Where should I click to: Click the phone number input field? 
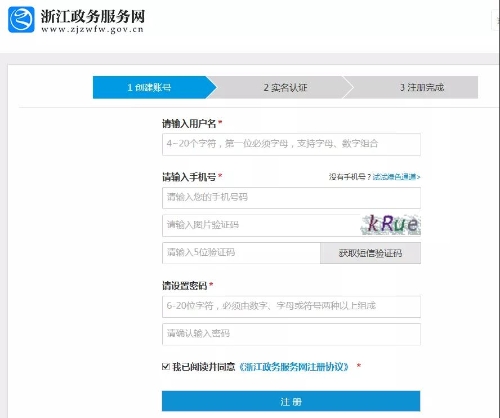click(x=291, y=198)
